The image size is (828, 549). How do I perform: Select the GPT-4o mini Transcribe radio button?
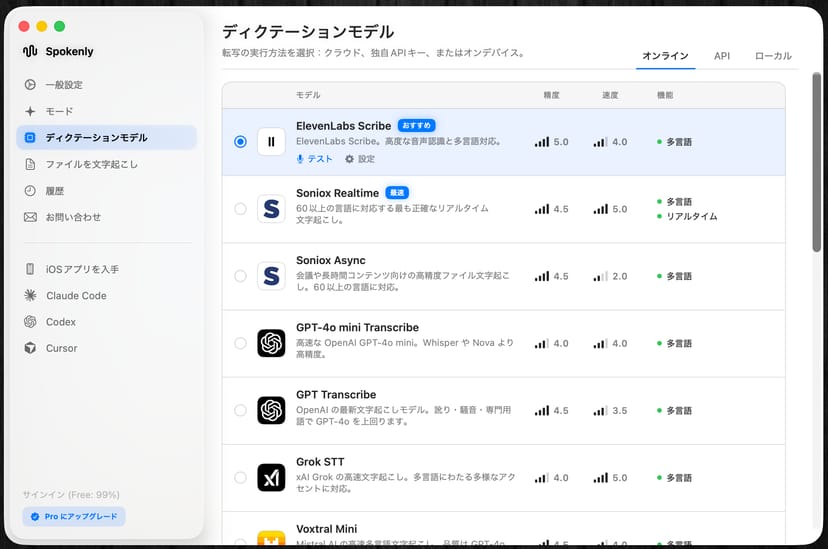point(240,343)
